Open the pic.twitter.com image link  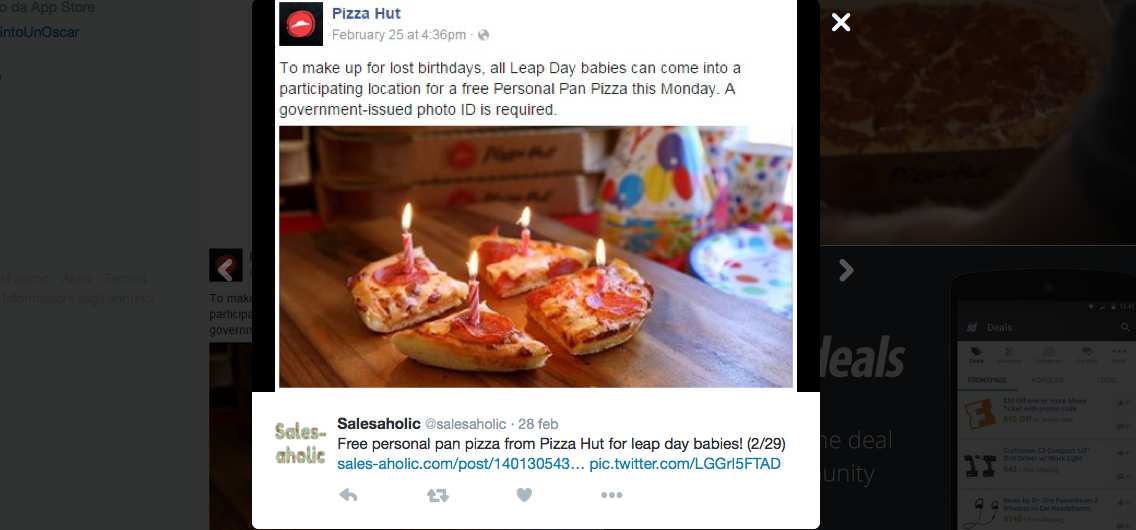(x=685, y=464)
